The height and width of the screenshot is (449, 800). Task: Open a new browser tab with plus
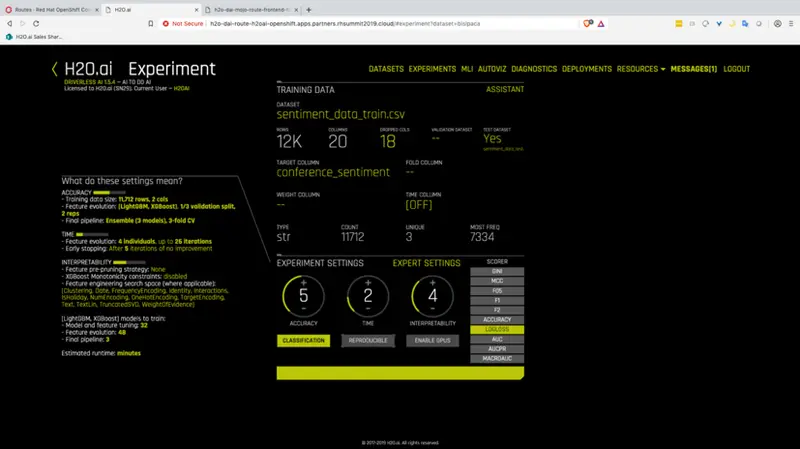pyautogui.click(x=309, y=10)
